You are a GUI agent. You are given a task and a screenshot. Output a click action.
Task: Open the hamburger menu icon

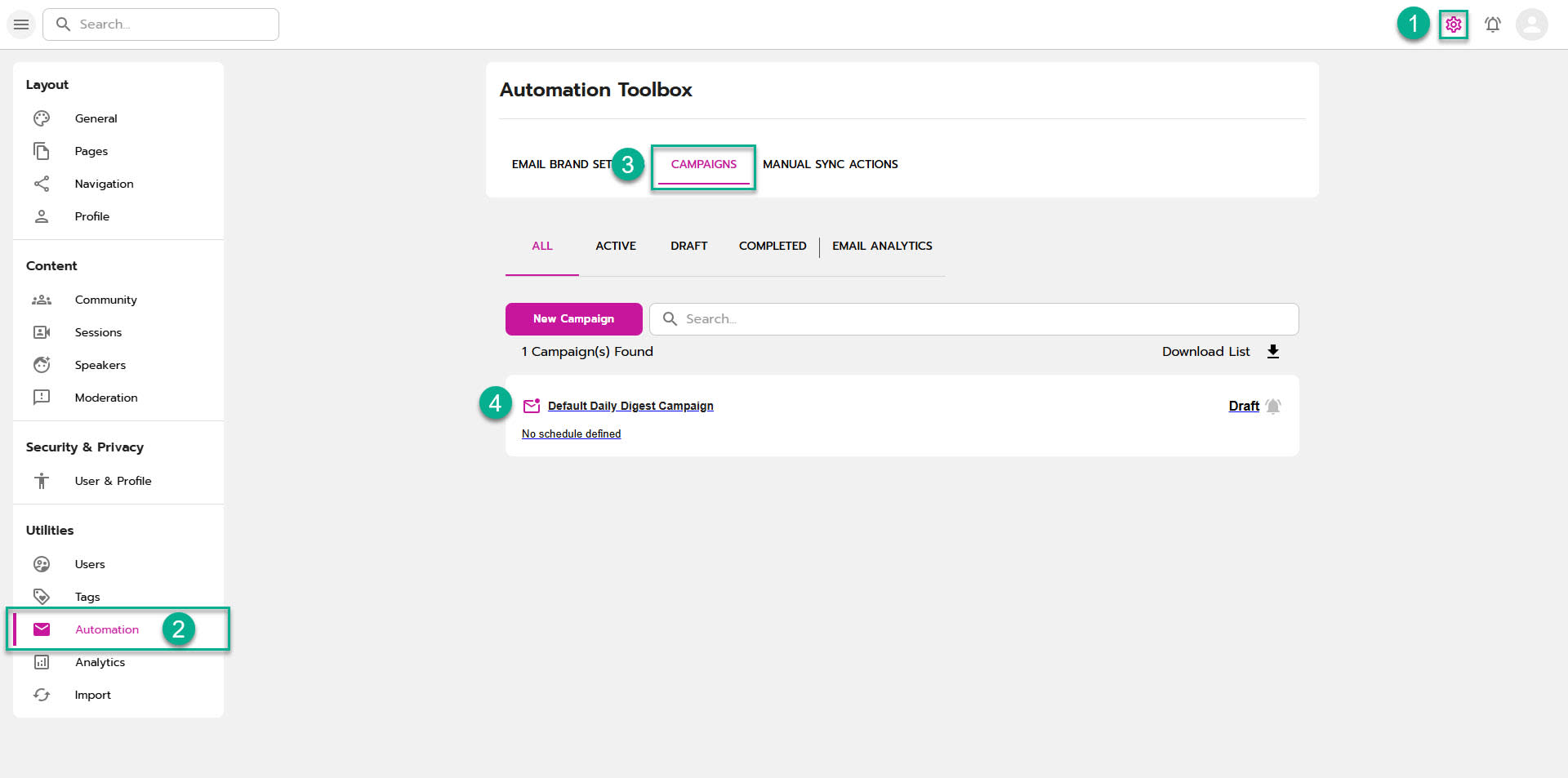pos(21,24)
